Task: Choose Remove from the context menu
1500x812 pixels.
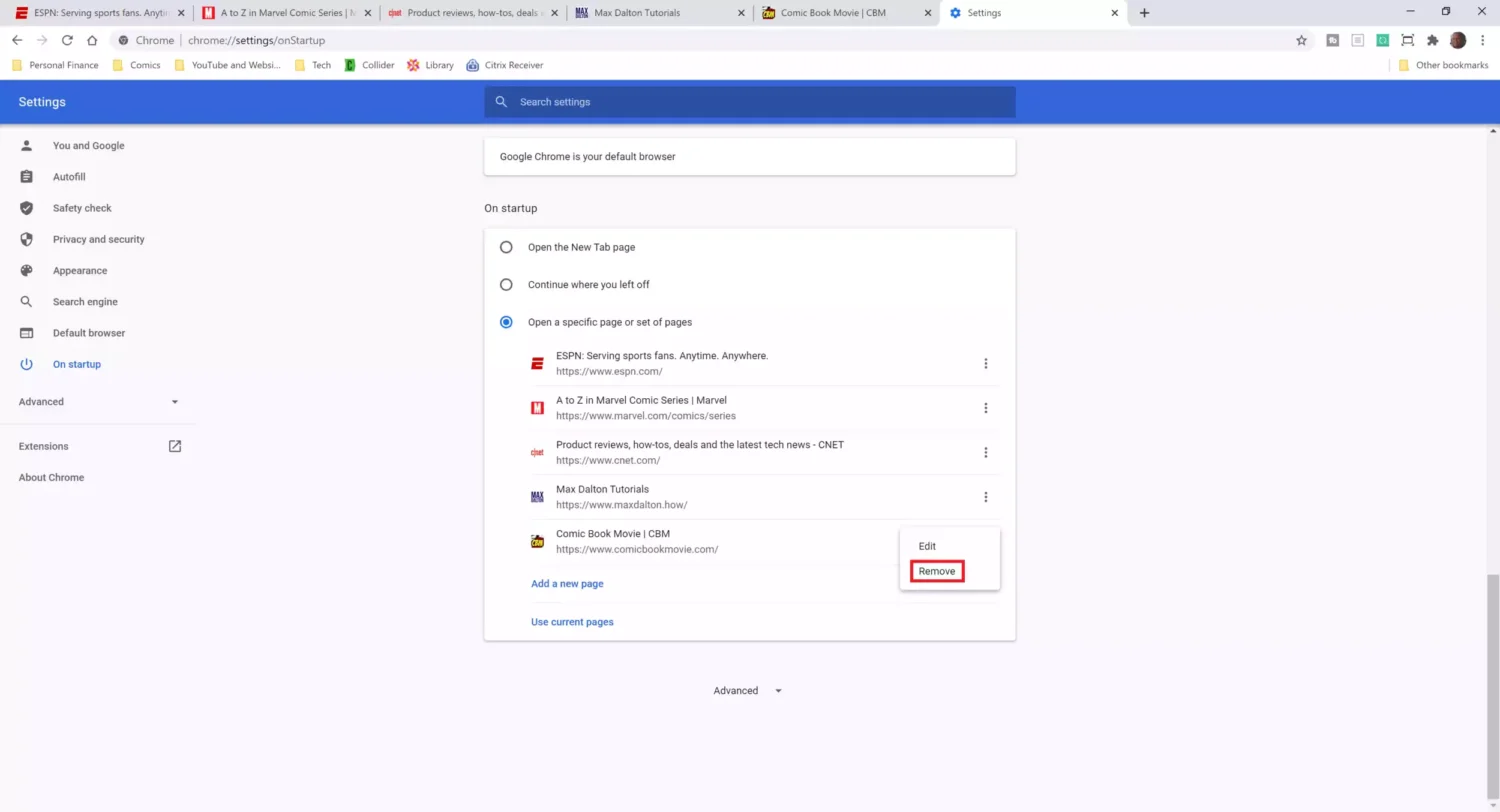Action: click(937, 572)
